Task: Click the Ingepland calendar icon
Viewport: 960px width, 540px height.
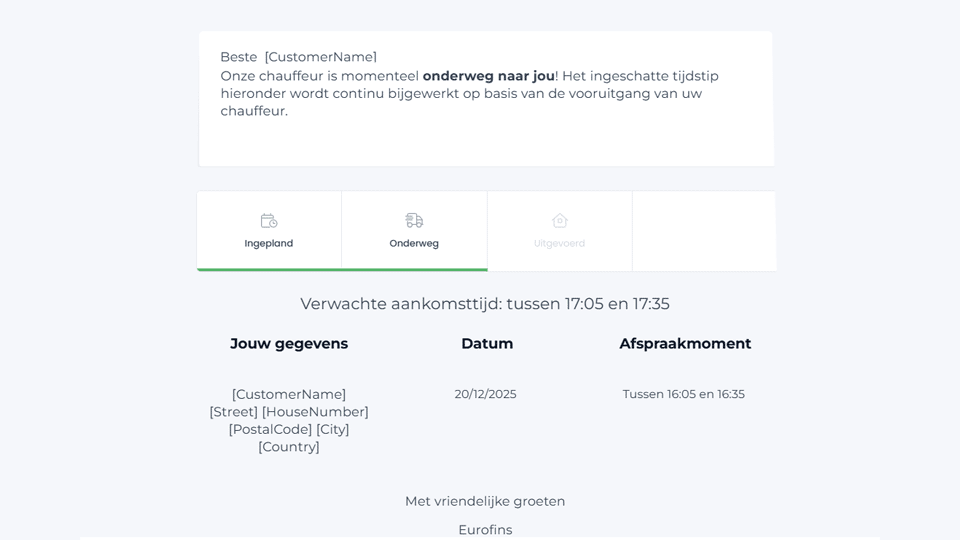Action: (x=269, y=221)
